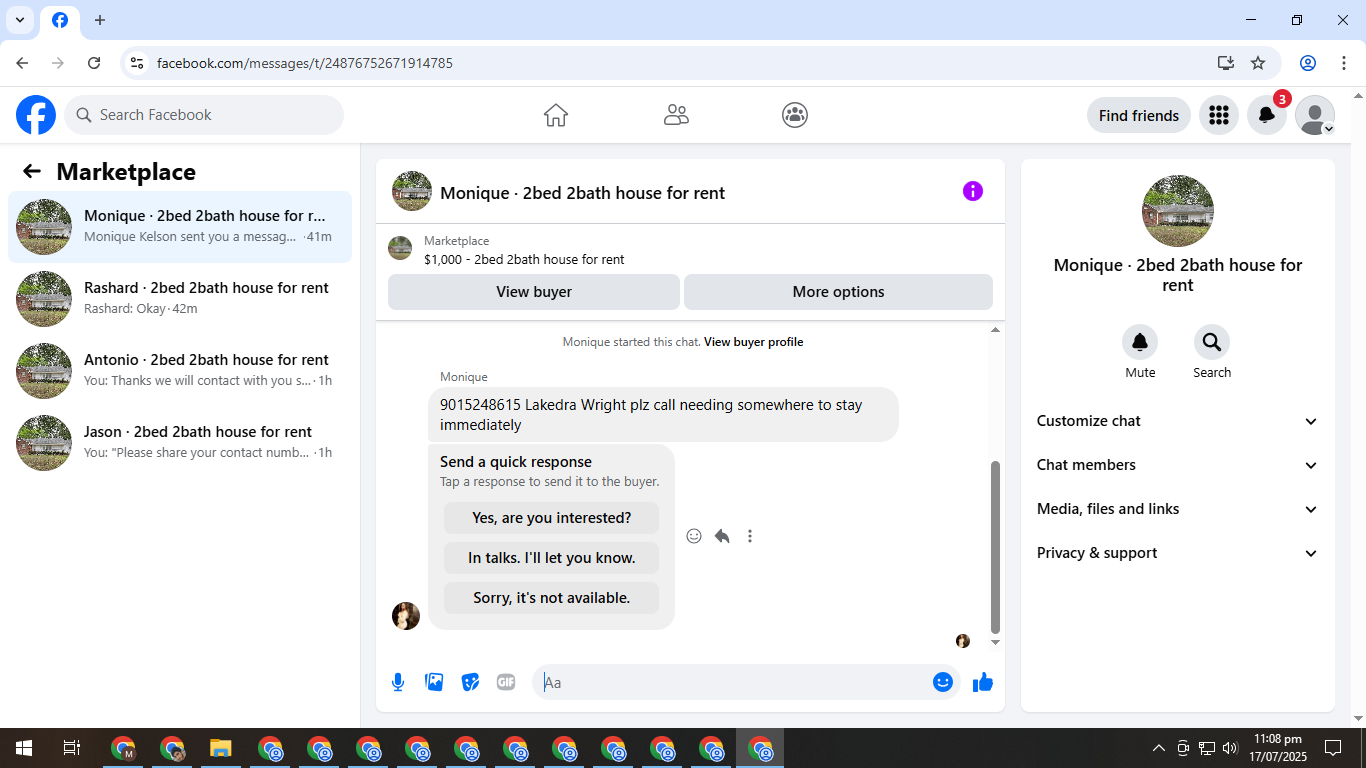Open the listing thumbnail in chat header
1366x768 pixels.
click(412, 191)
